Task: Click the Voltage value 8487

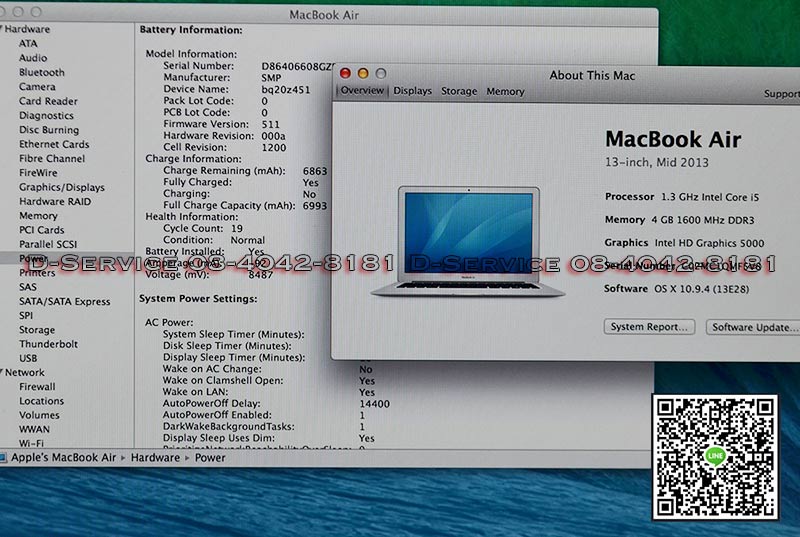Action: click(x=261, y=275)
